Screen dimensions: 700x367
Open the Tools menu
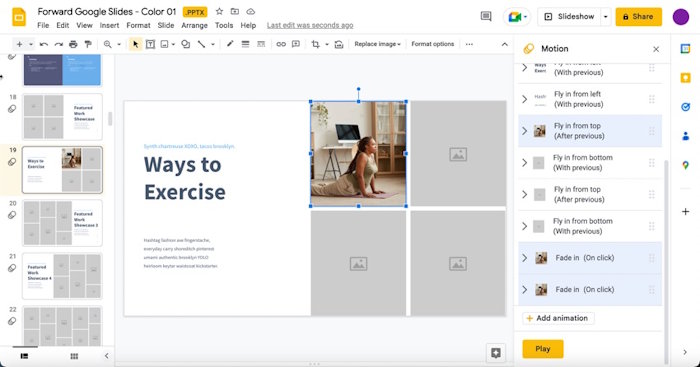pos(224,25)
